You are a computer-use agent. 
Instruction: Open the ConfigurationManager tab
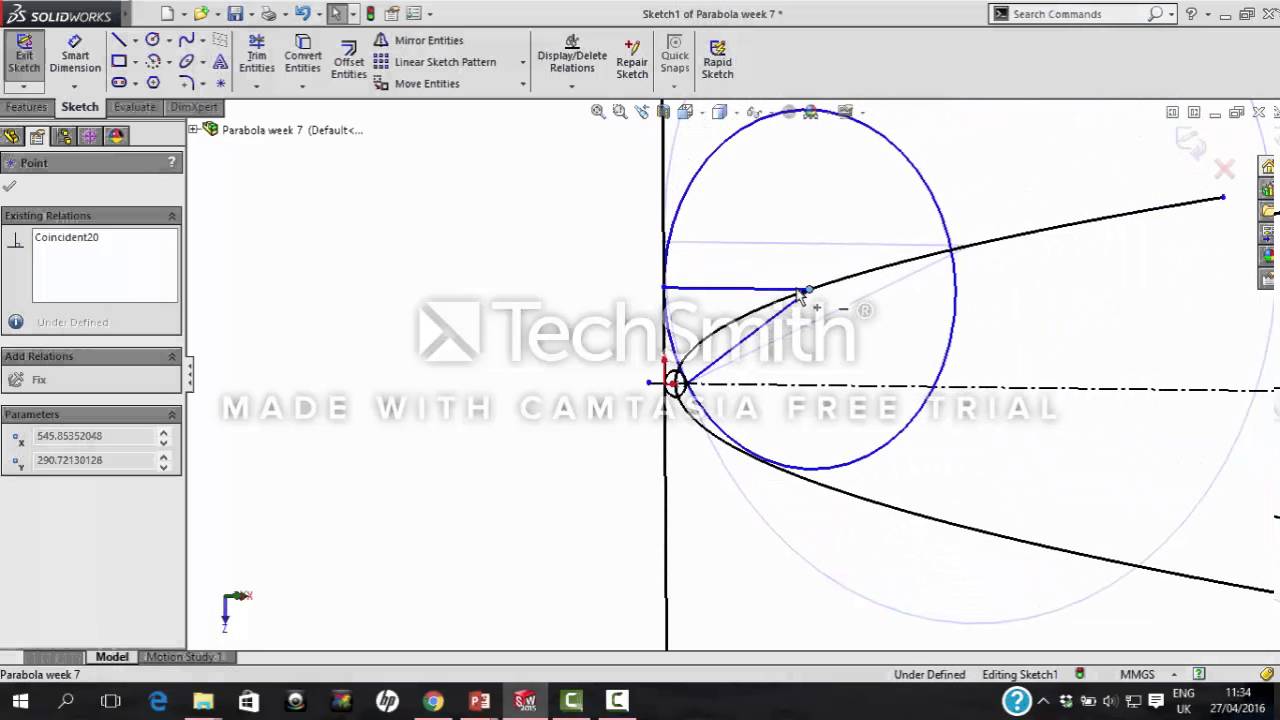point(64,136)
